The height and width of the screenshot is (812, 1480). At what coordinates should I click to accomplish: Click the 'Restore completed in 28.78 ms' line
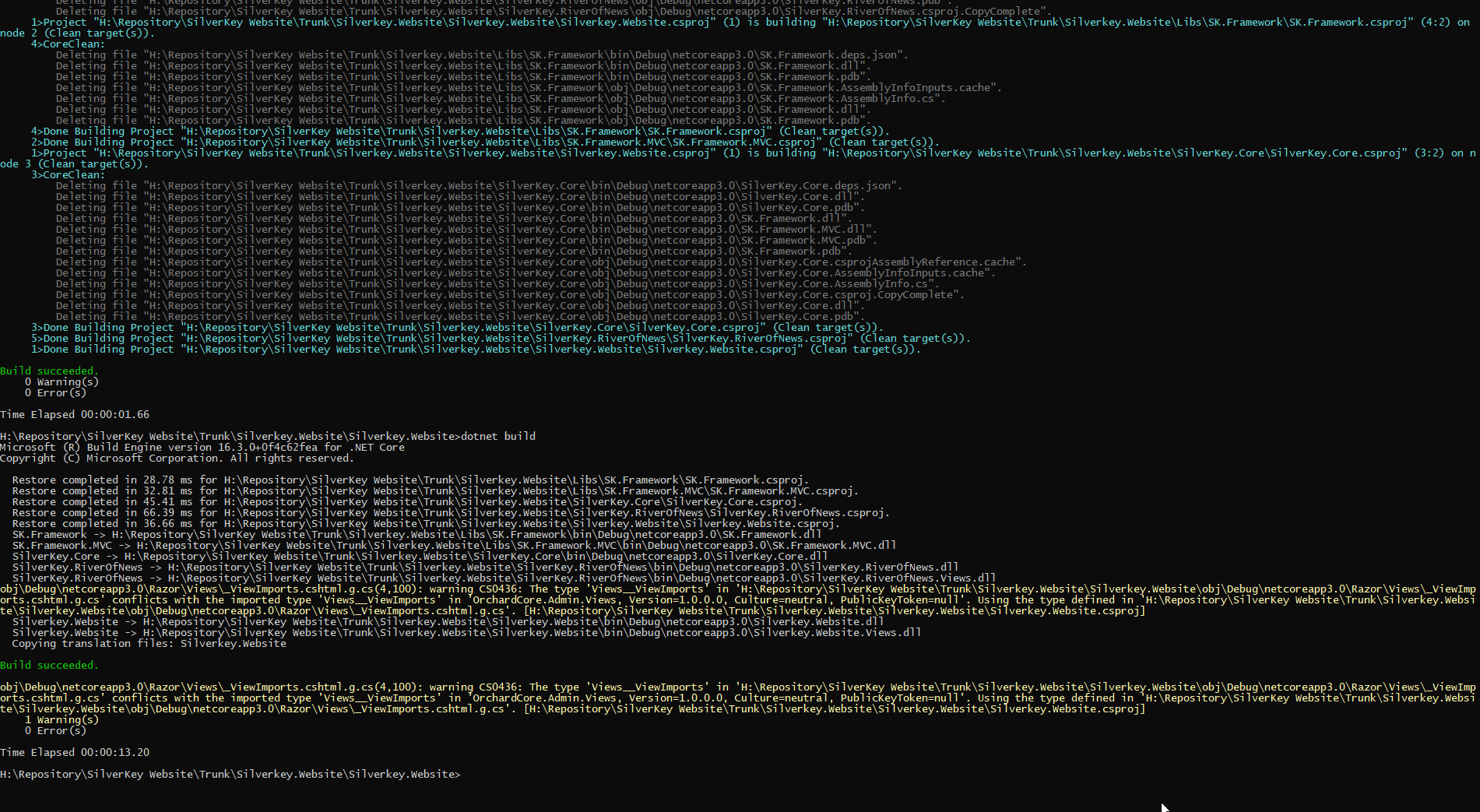click(411, 480)
